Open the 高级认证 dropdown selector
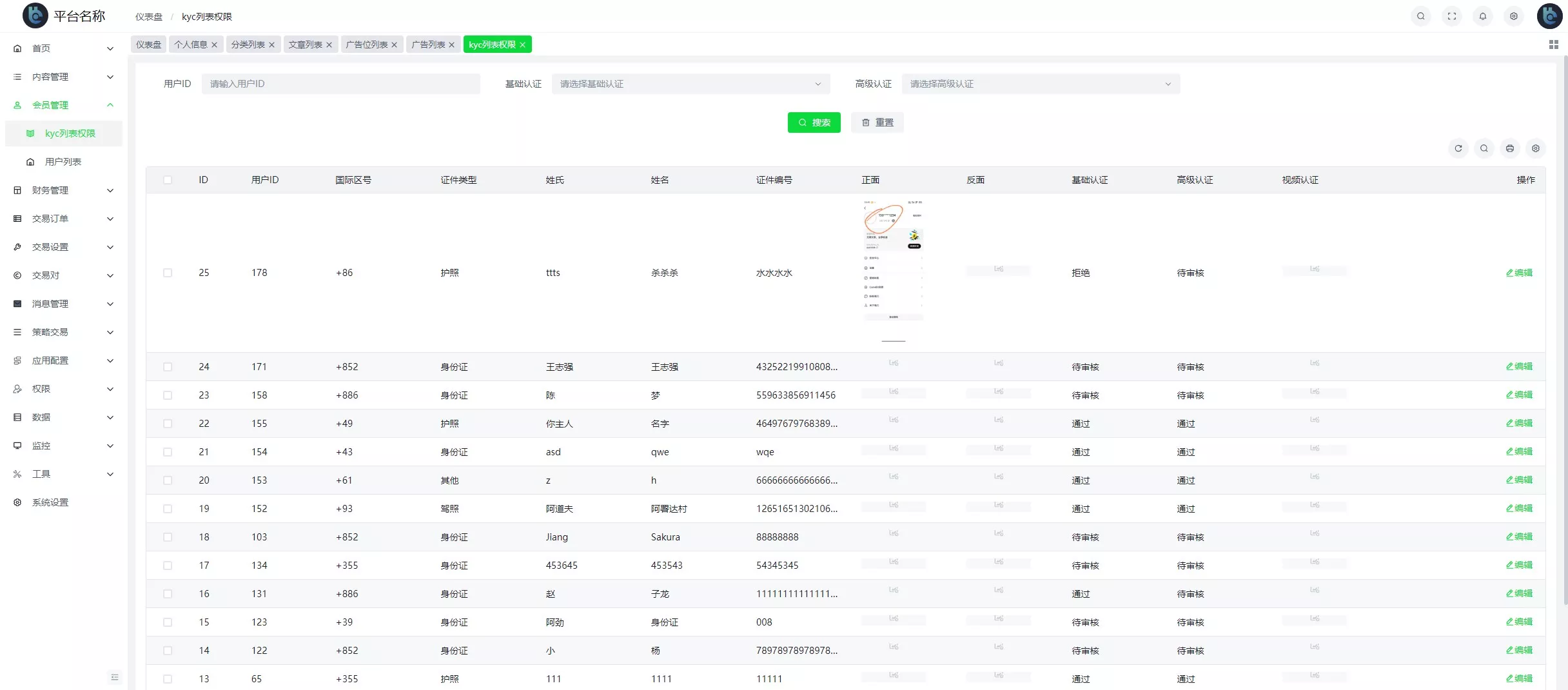Image resolution: width=1568 pixels, height=690 pixels. click(x=1040, y=84)
